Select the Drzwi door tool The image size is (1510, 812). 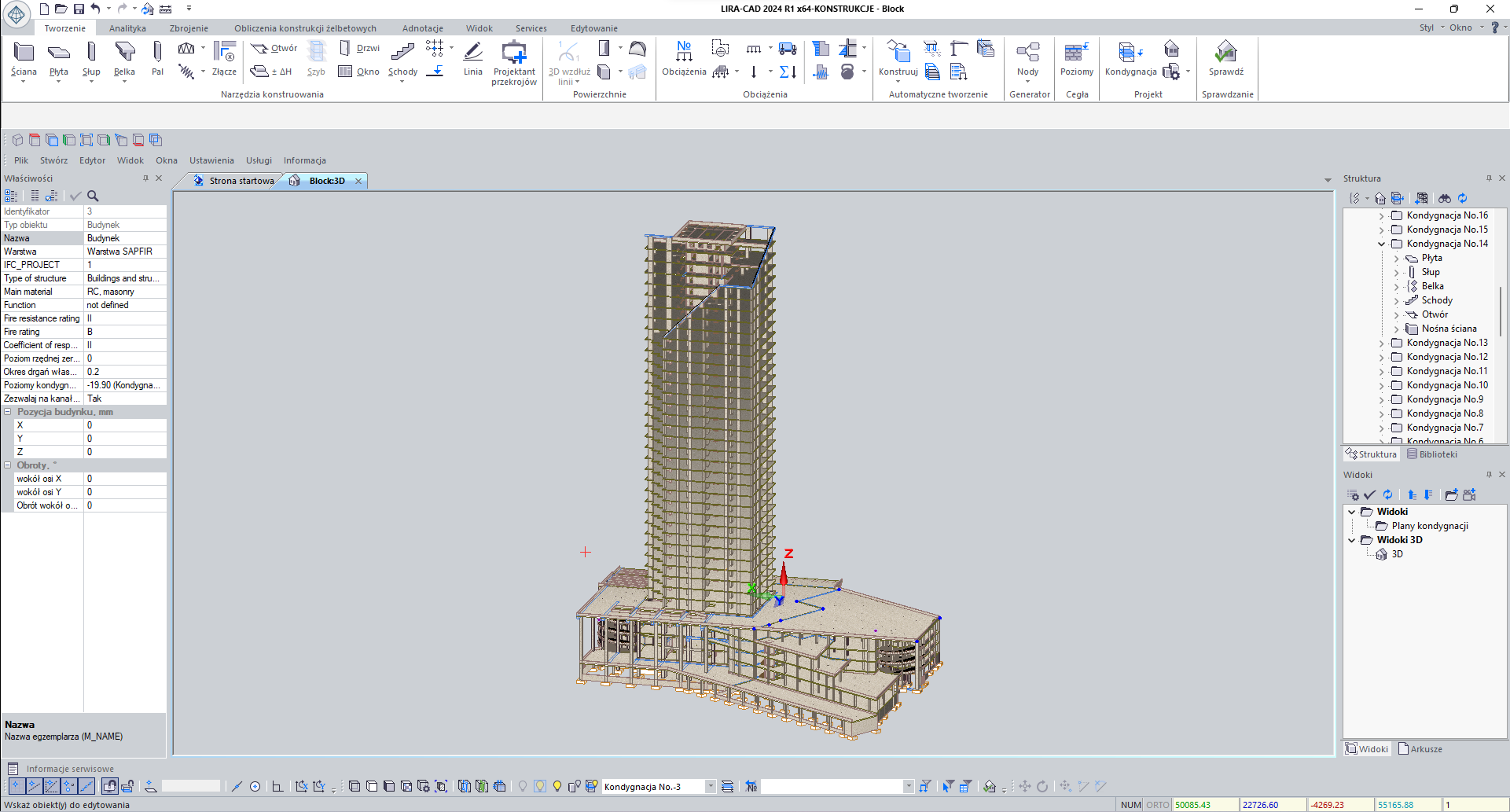(x=360, y=48)
